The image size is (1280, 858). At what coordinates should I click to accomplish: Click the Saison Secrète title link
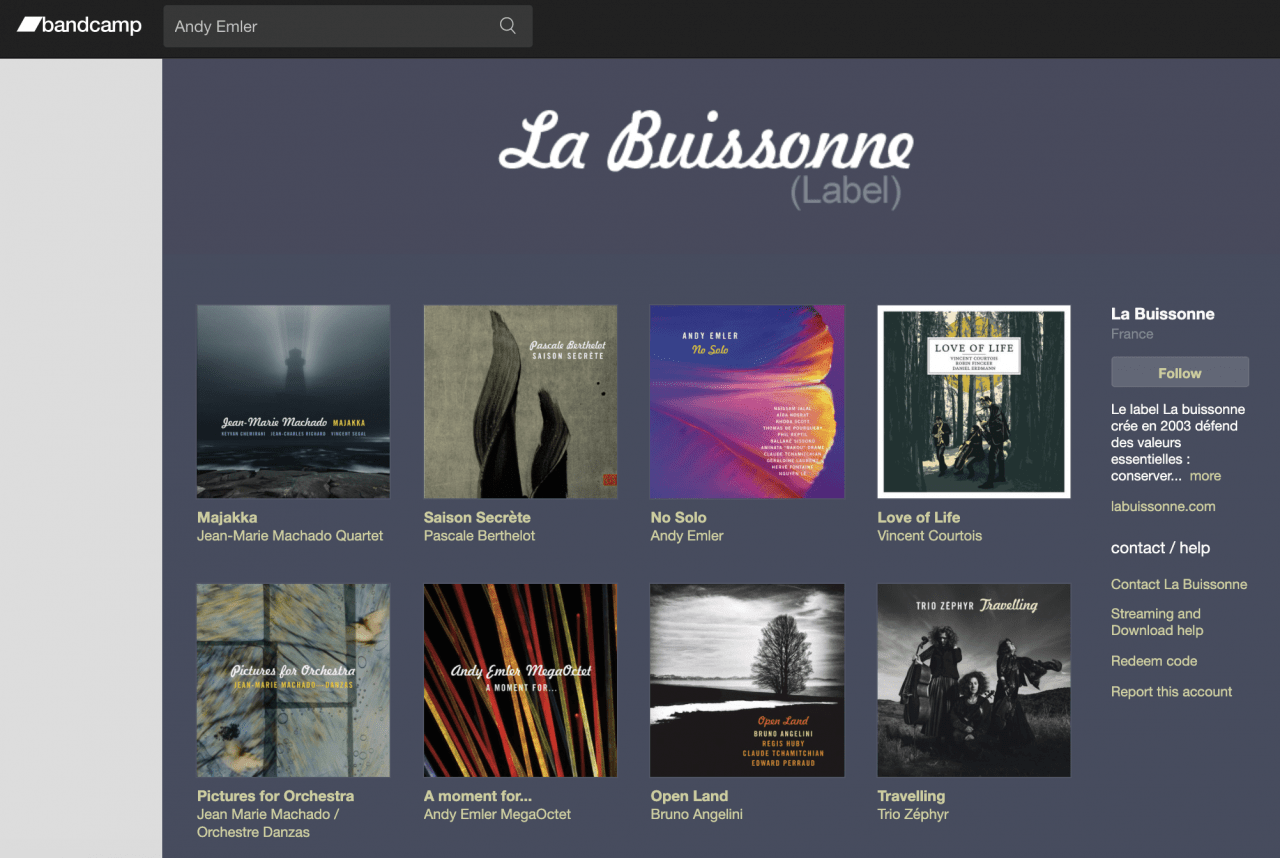(x=477, y=517)
